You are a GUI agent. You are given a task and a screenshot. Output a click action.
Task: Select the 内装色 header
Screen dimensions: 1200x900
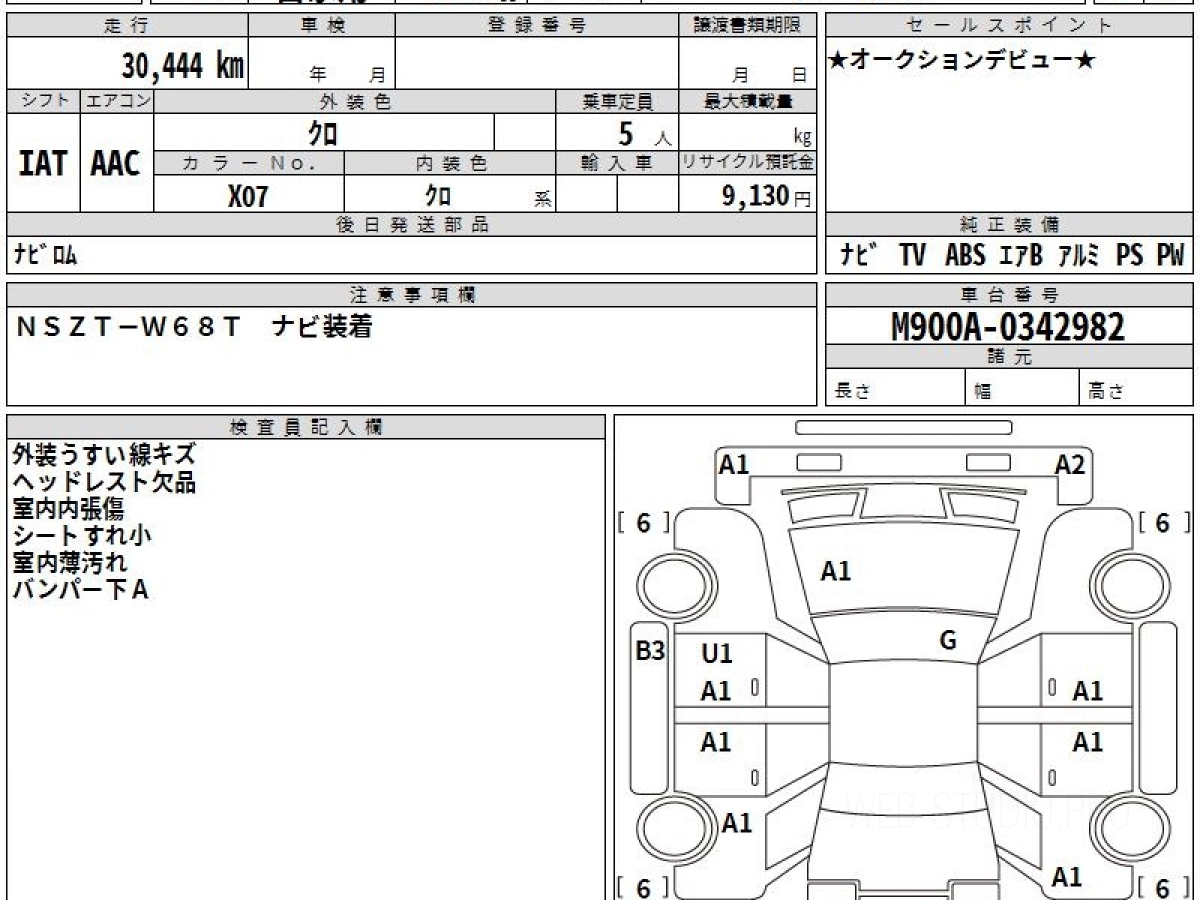point(450,163)
